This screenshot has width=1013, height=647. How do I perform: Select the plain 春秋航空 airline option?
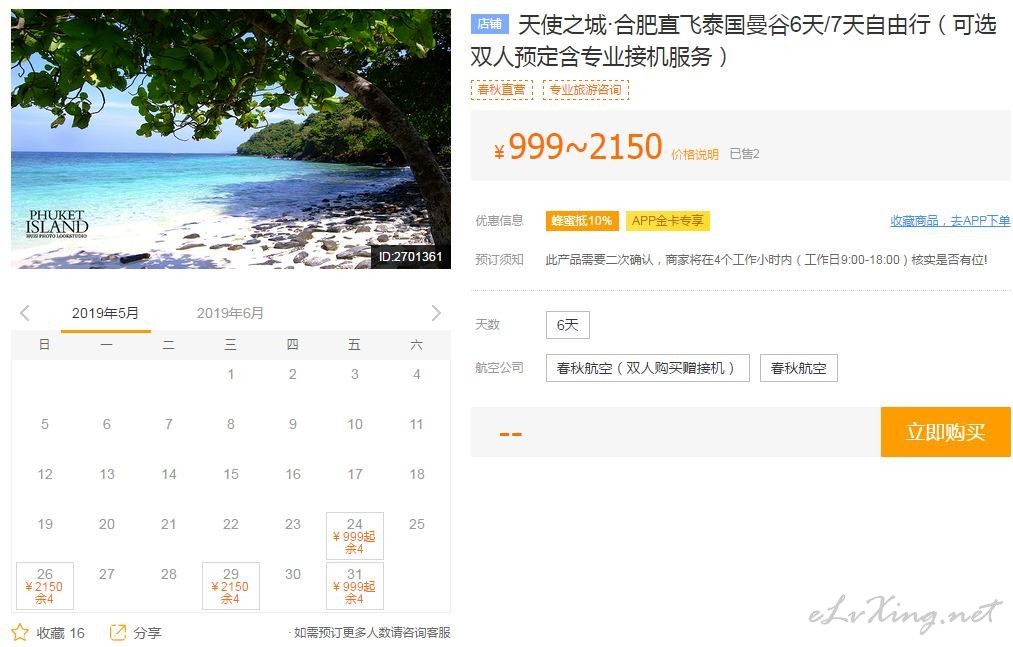[x=799, y=368]
